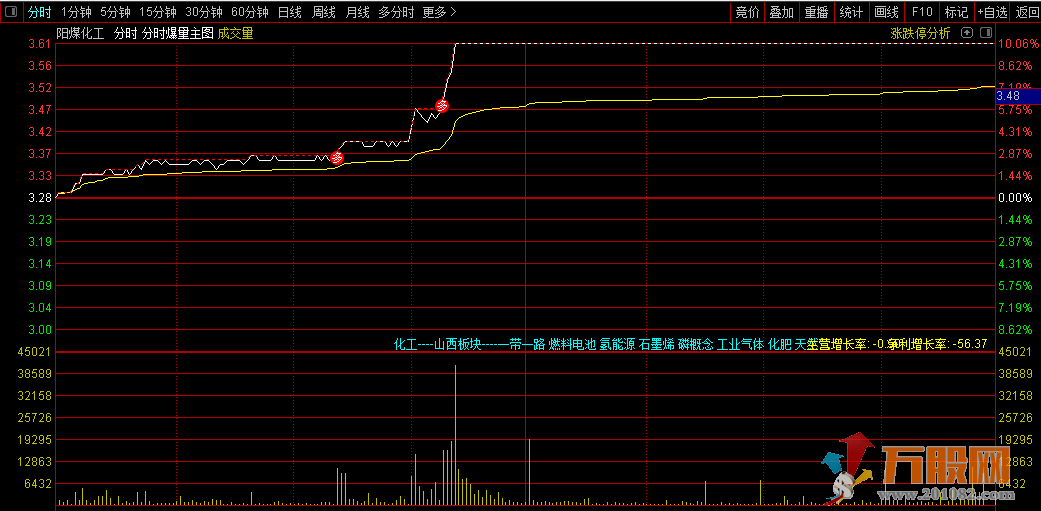Click the 3.61 limit-up price label

pos(40,44)
